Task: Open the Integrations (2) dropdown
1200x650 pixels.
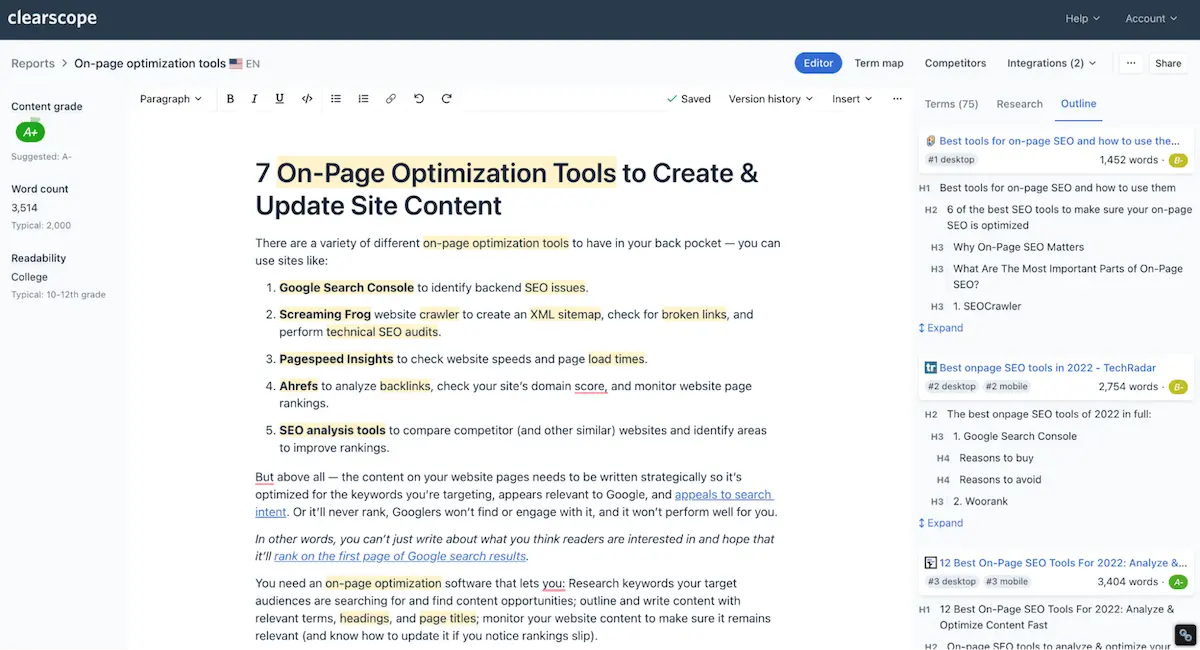Action: (x=1051, y=63)
